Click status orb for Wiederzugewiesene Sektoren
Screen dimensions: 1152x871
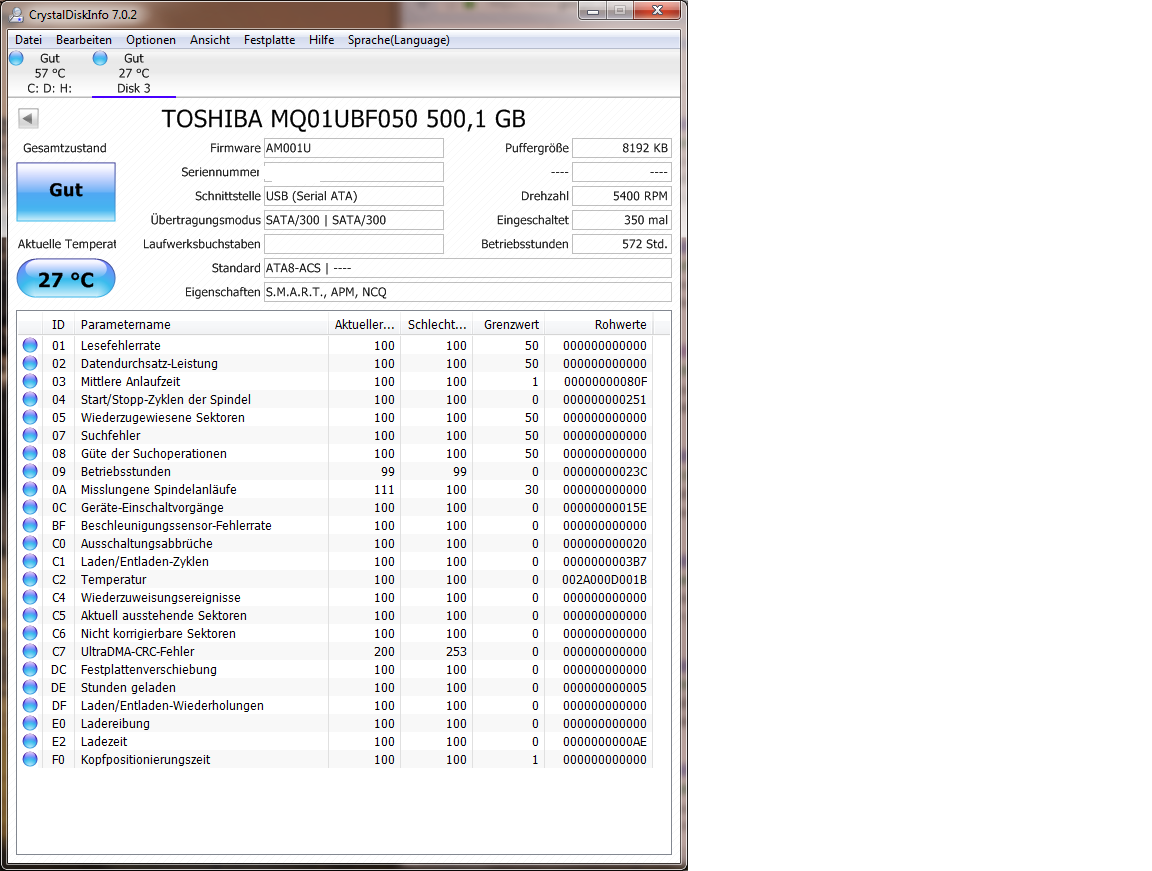pos(30,417)
